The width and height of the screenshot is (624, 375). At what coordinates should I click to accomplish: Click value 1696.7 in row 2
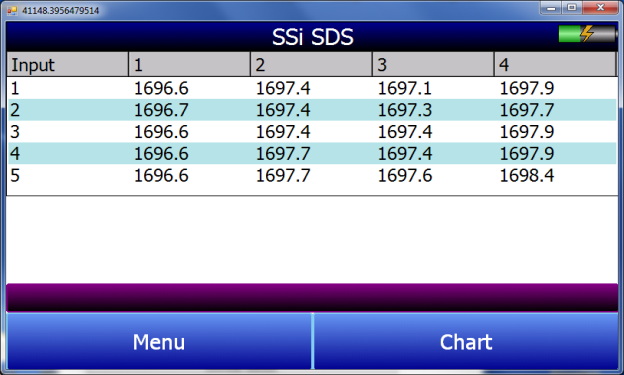(161, 110)
